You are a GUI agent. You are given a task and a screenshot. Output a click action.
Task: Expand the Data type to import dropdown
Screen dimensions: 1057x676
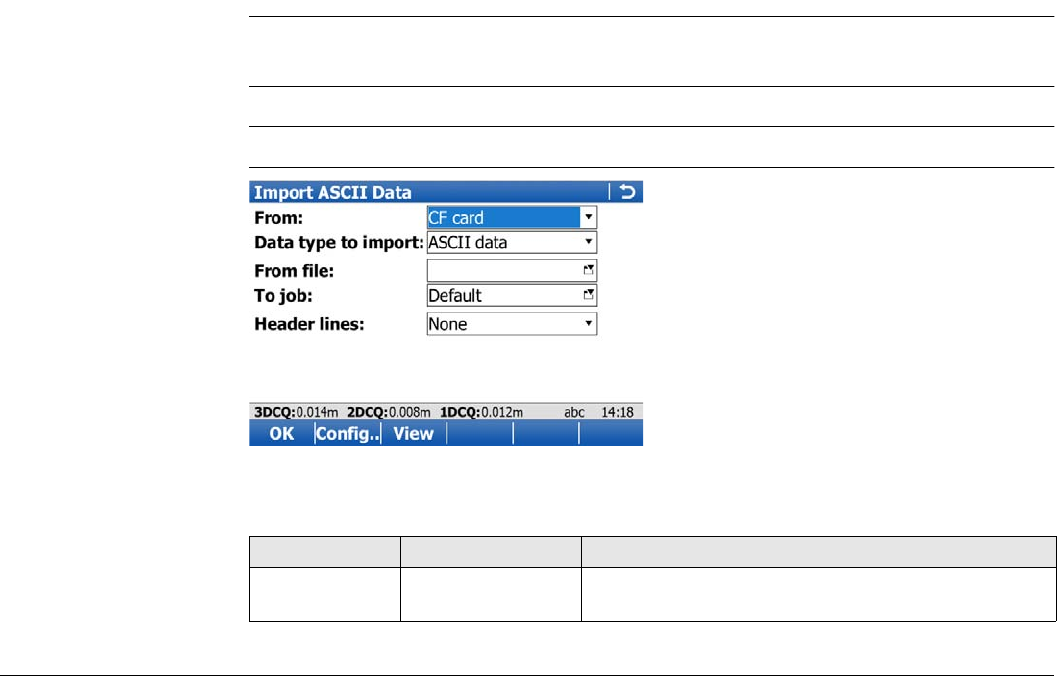tap(512, 243)
